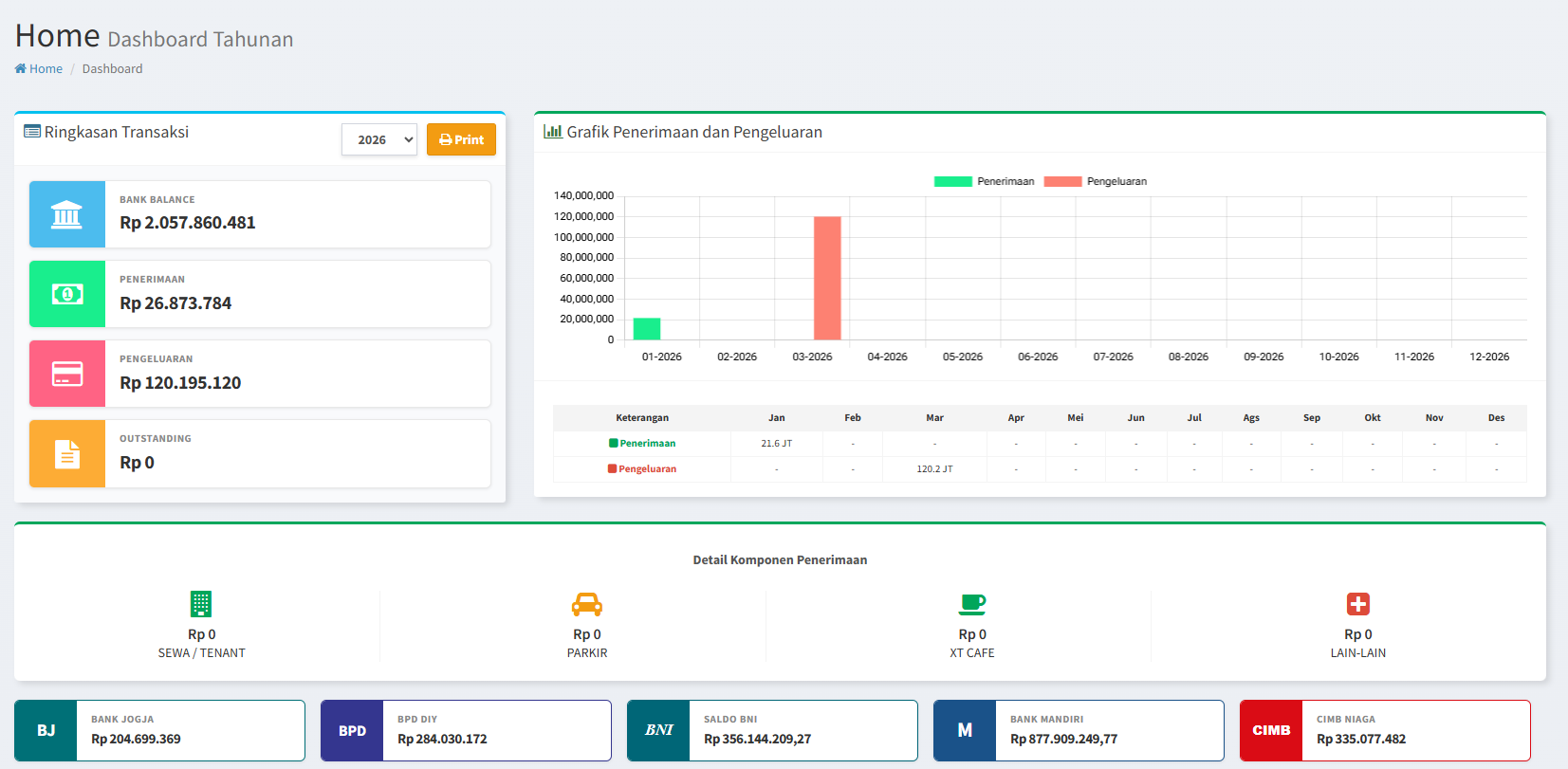Click the Parkir car icon
1568x769 pixels.
pyautogui.click(x=586, y=604)
